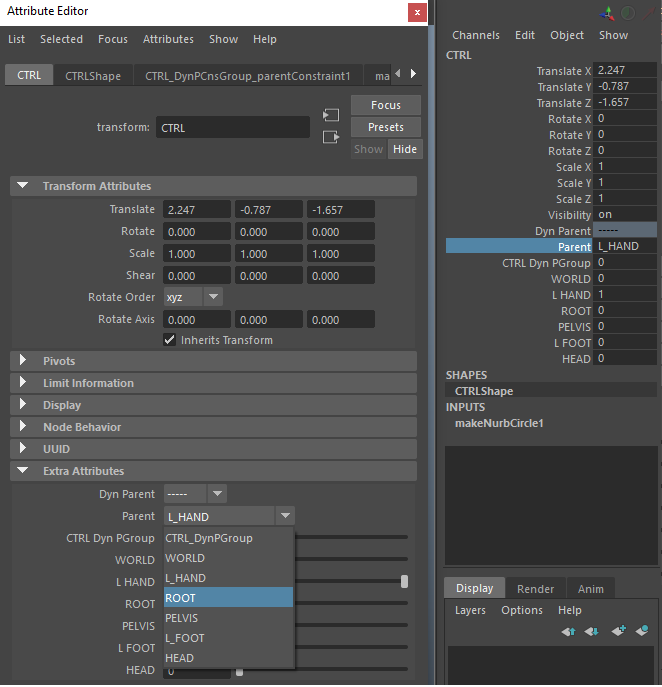Click the left tab scroll arrow
The width and height of the screenshot is (662, 687).
coord(398,74)
